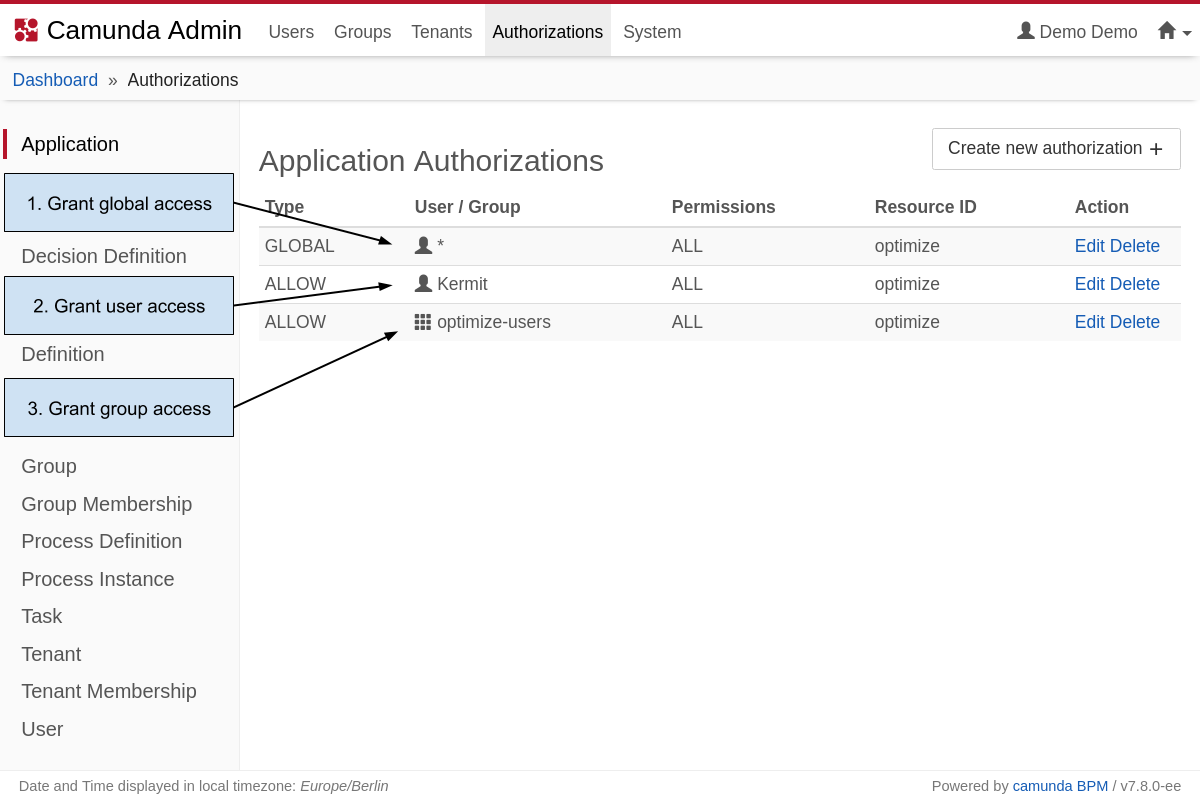Screen dimensions: 1200x800
Task: Open the Decision Definition authorizations
Action: click(x=103, y=256)
